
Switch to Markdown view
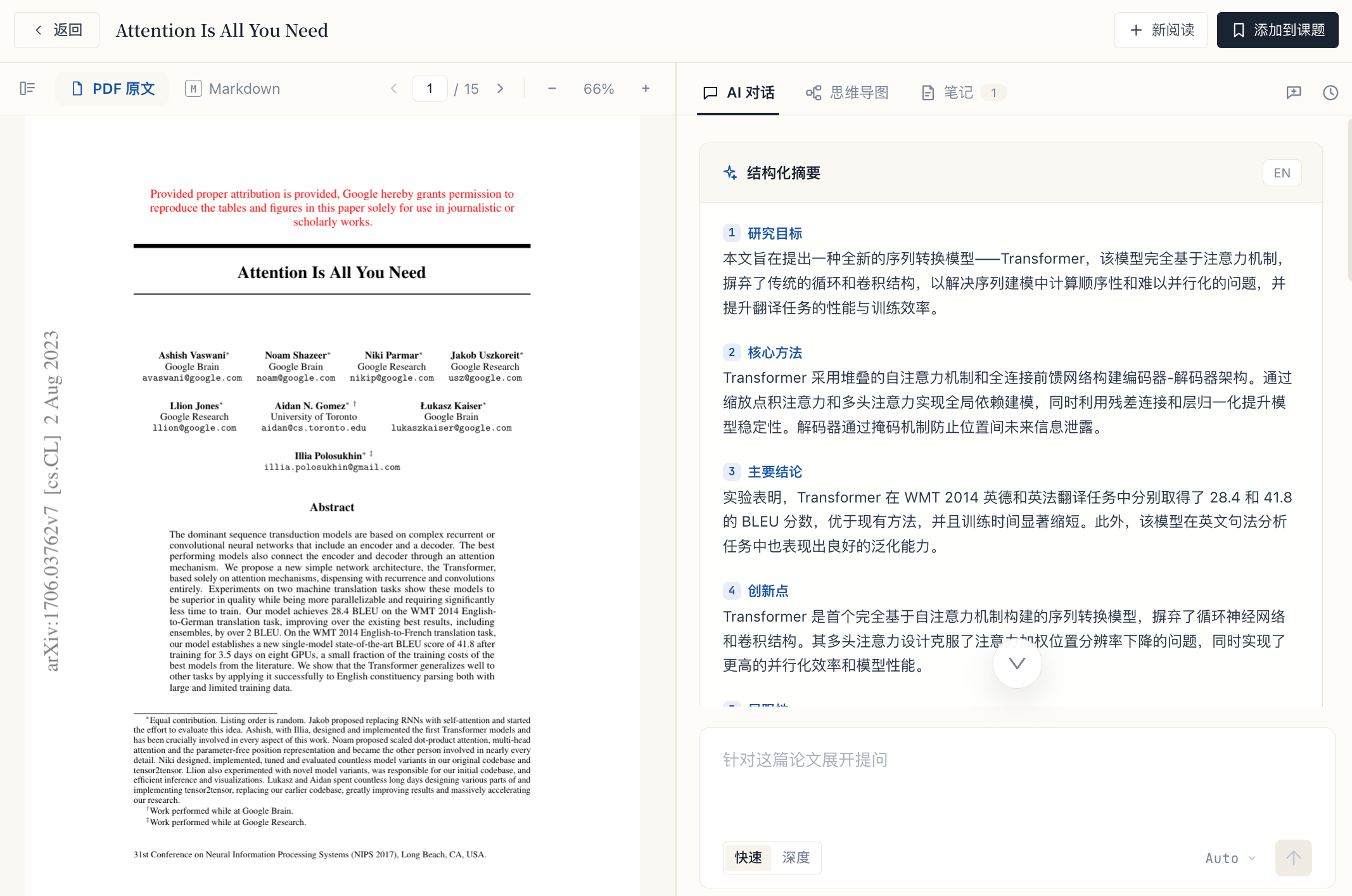click(x=233, y=89)
